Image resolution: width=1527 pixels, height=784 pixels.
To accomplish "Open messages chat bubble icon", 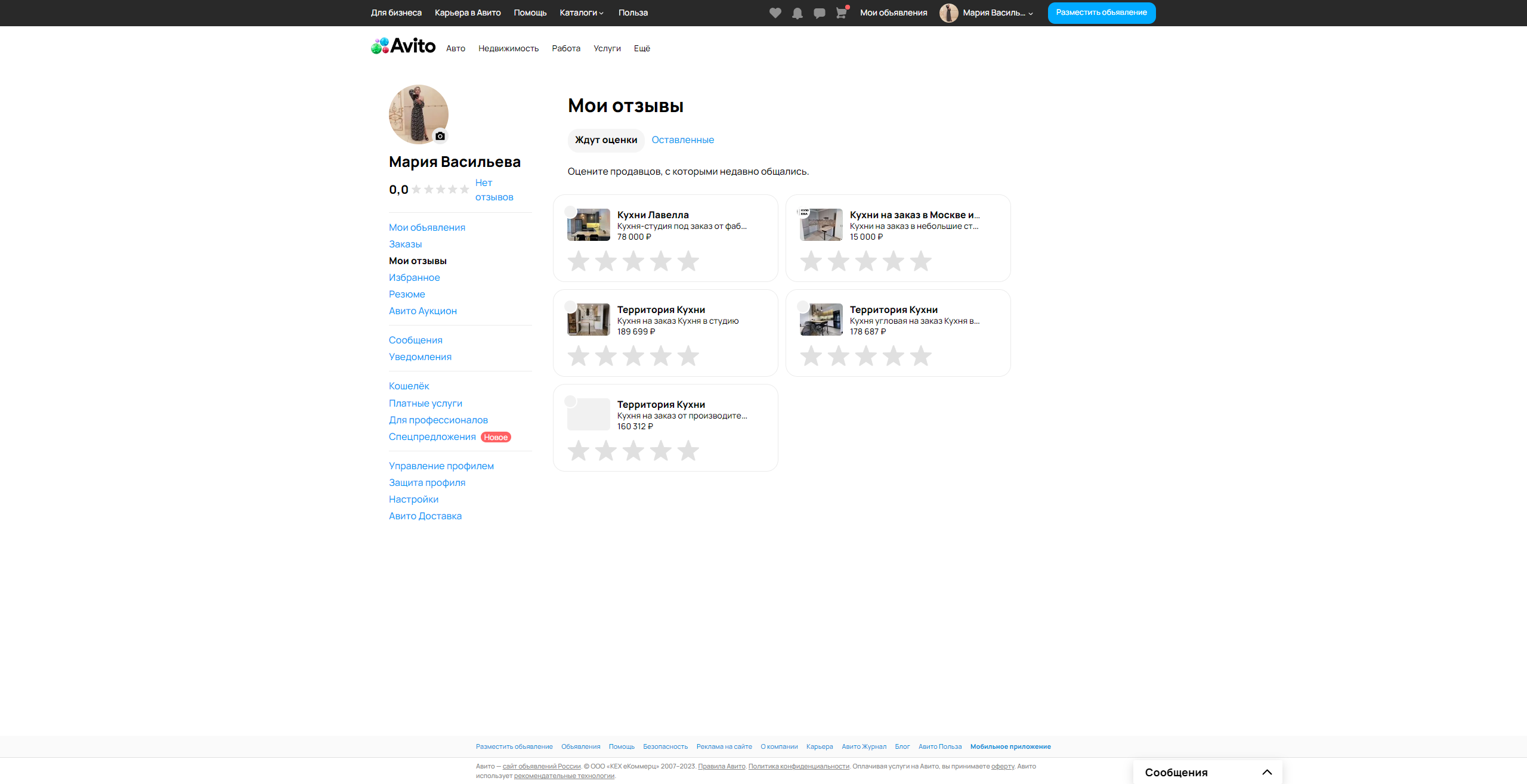I will click(x=819, y=13).
